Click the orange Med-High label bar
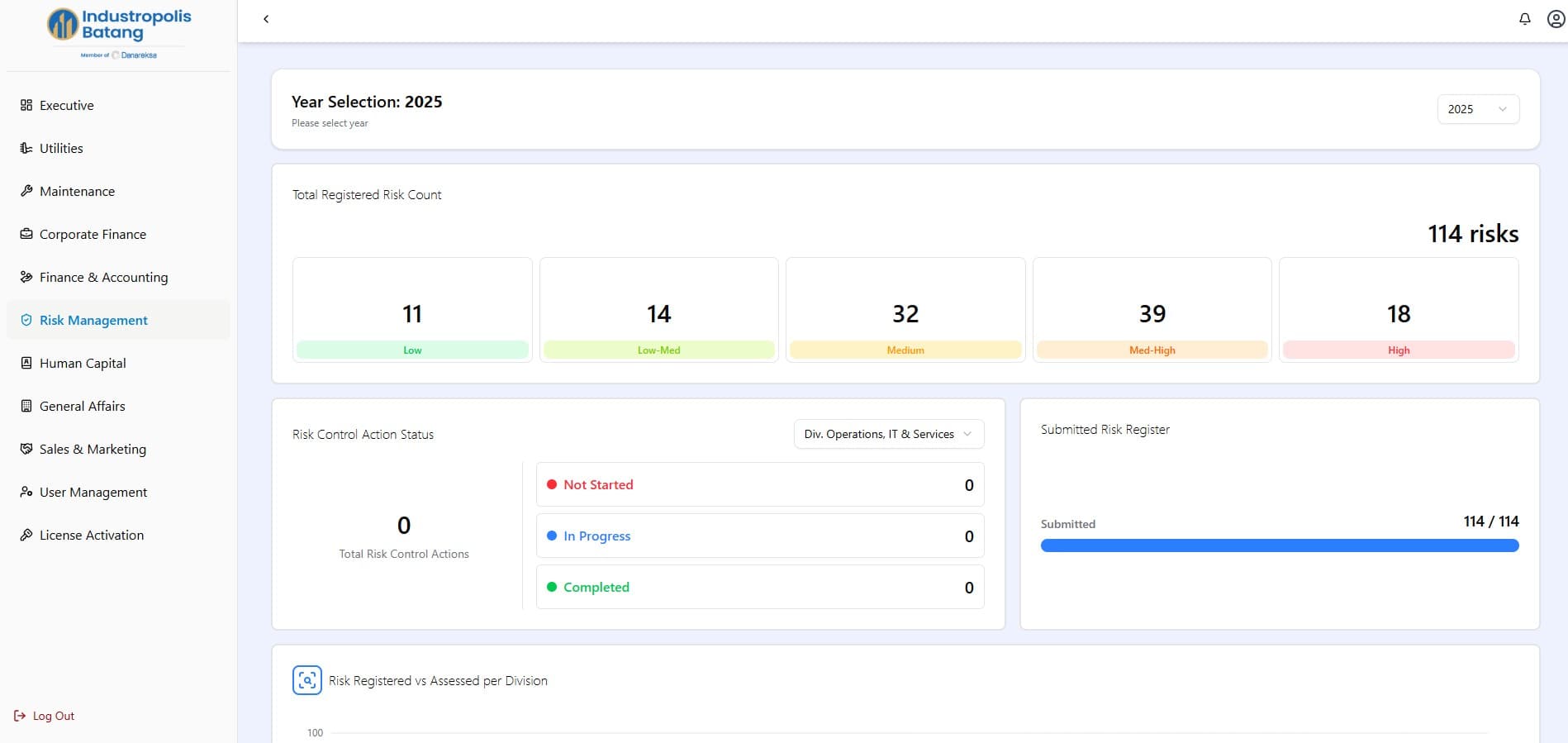 tap(1152, 350)
